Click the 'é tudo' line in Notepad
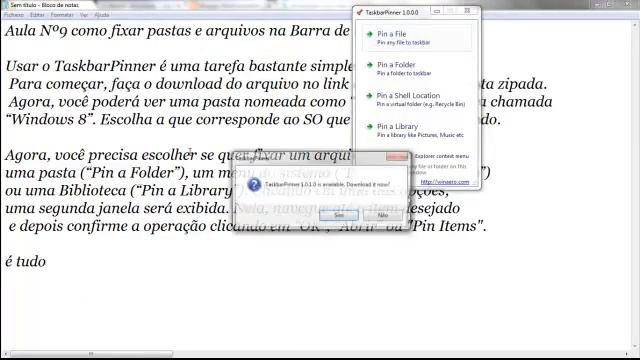The width and height of the screenshot is (640, 360). click(x=25, y=261)
